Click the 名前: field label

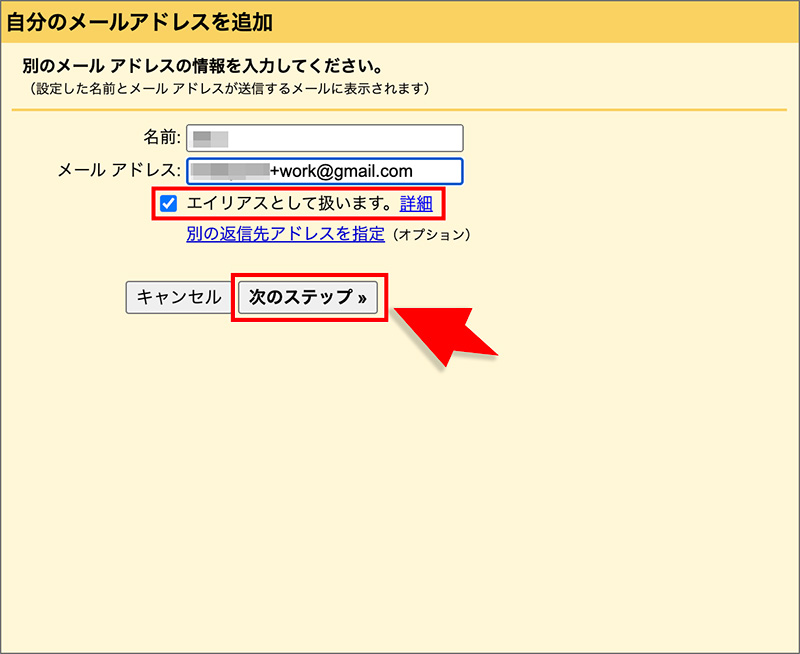coord(162,137)
